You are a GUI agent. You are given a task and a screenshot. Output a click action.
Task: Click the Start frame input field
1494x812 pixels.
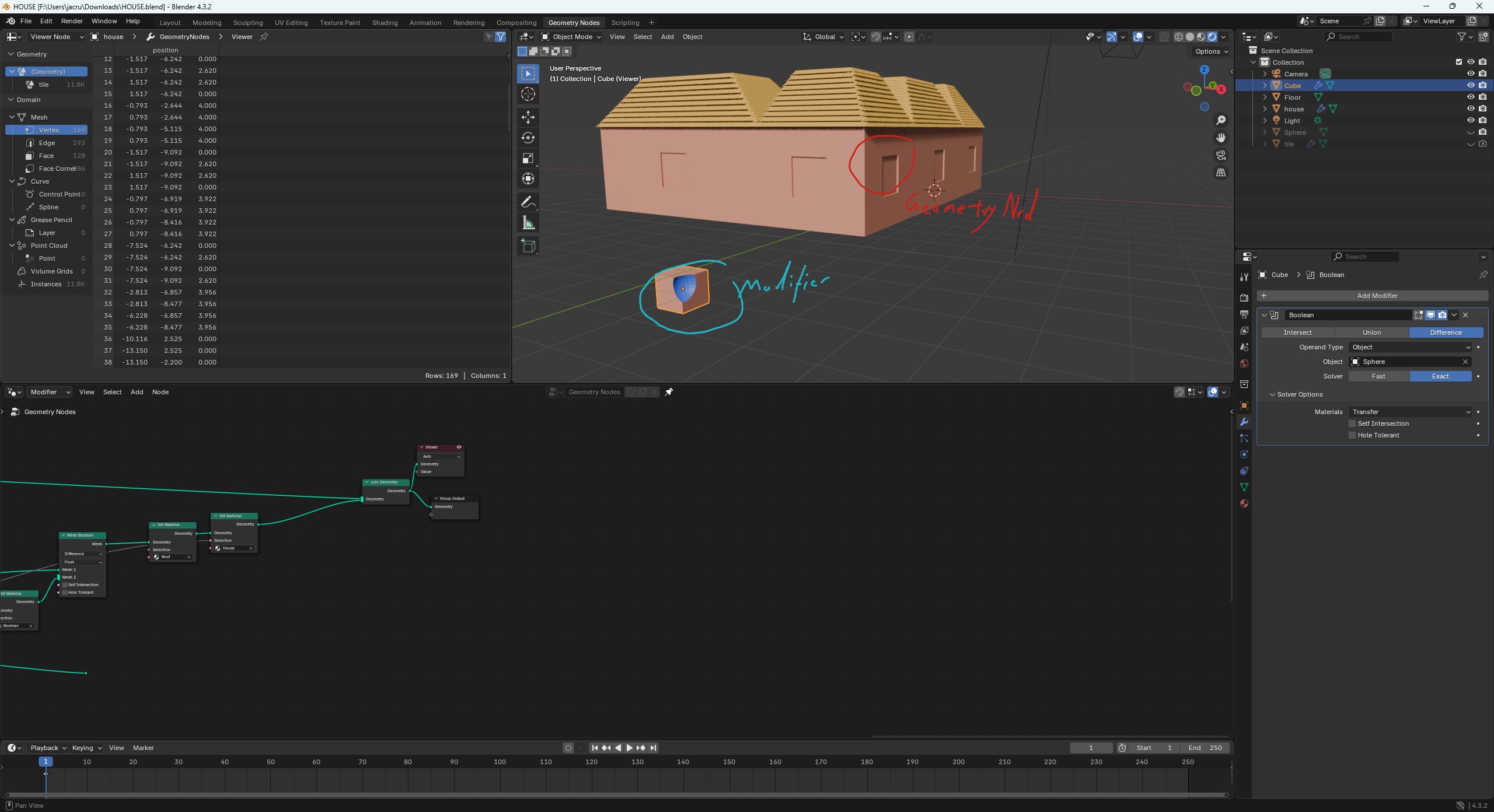[1154, 748]
